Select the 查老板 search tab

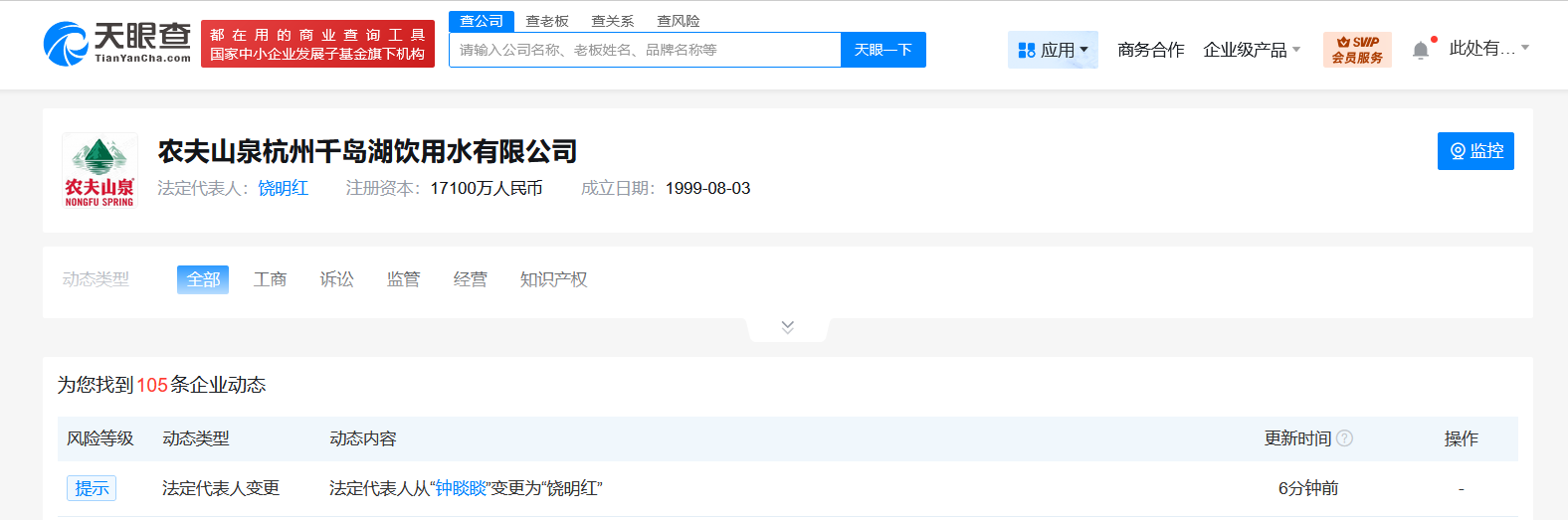(x=547, y=21)
